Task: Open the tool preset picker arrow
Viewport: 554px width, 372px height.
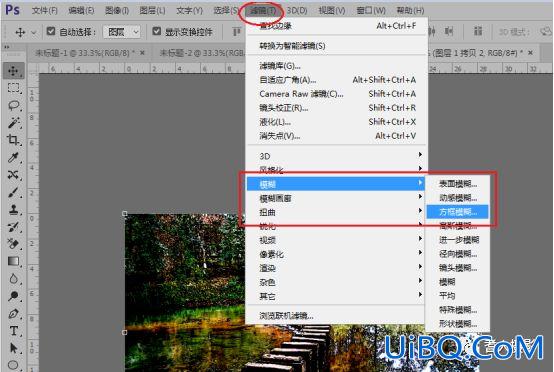Action: (34, 33)
